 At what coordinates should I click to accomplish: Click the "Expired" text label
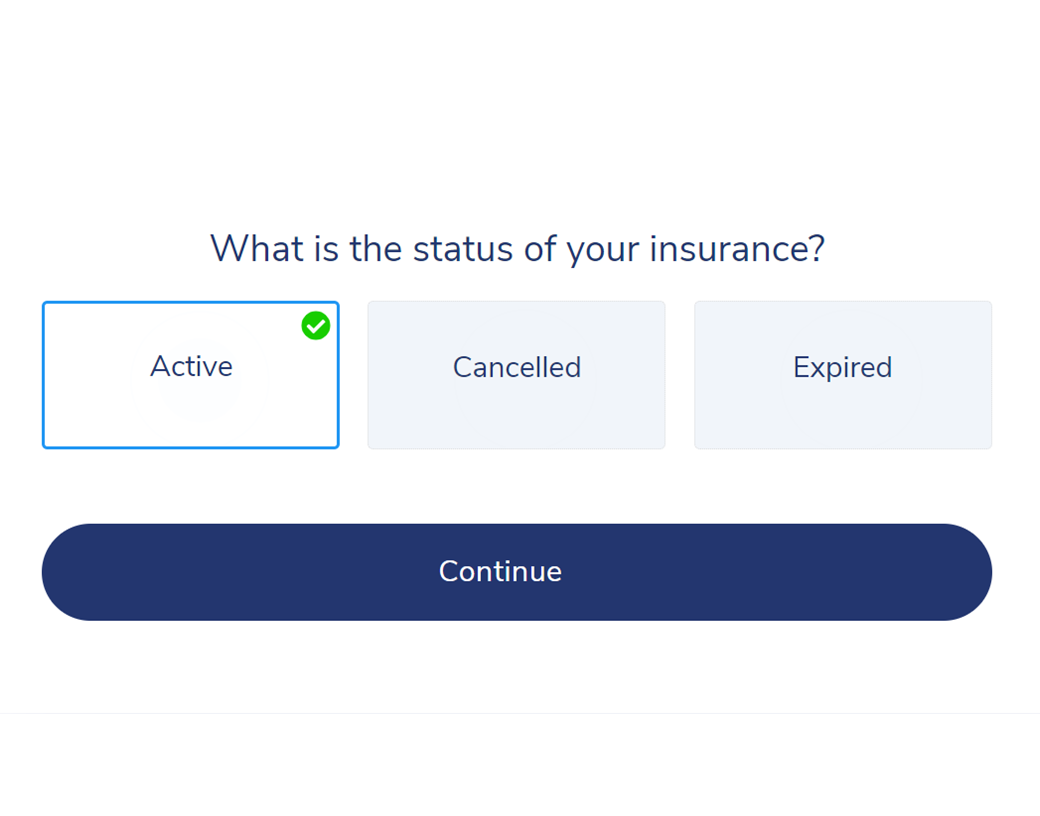coord(843,368)
